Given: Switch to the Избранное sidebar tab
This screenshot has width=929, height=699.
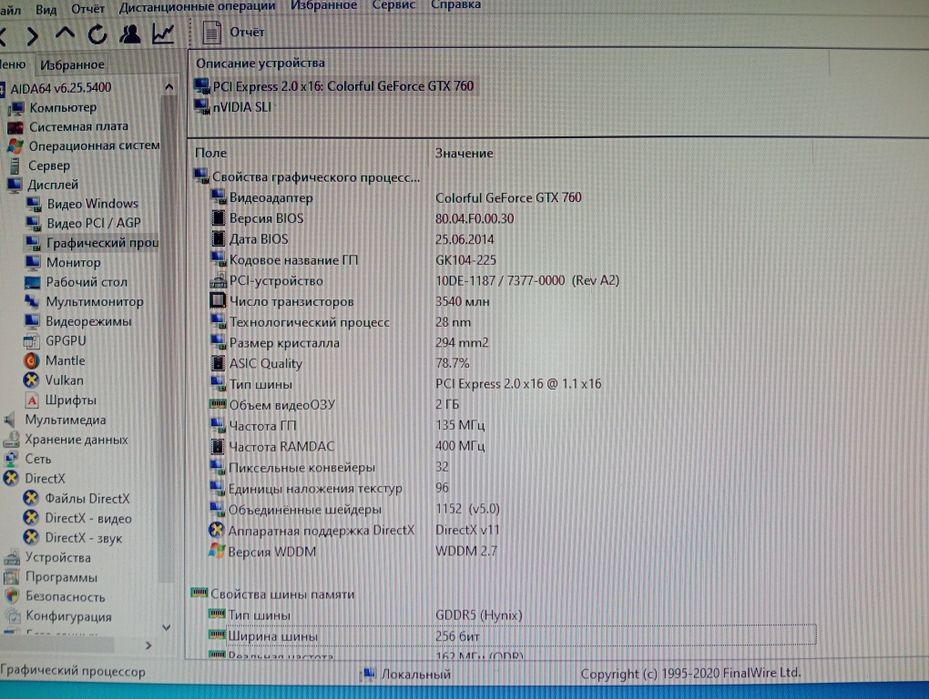Looking at the screenshot, I should 72,64.
